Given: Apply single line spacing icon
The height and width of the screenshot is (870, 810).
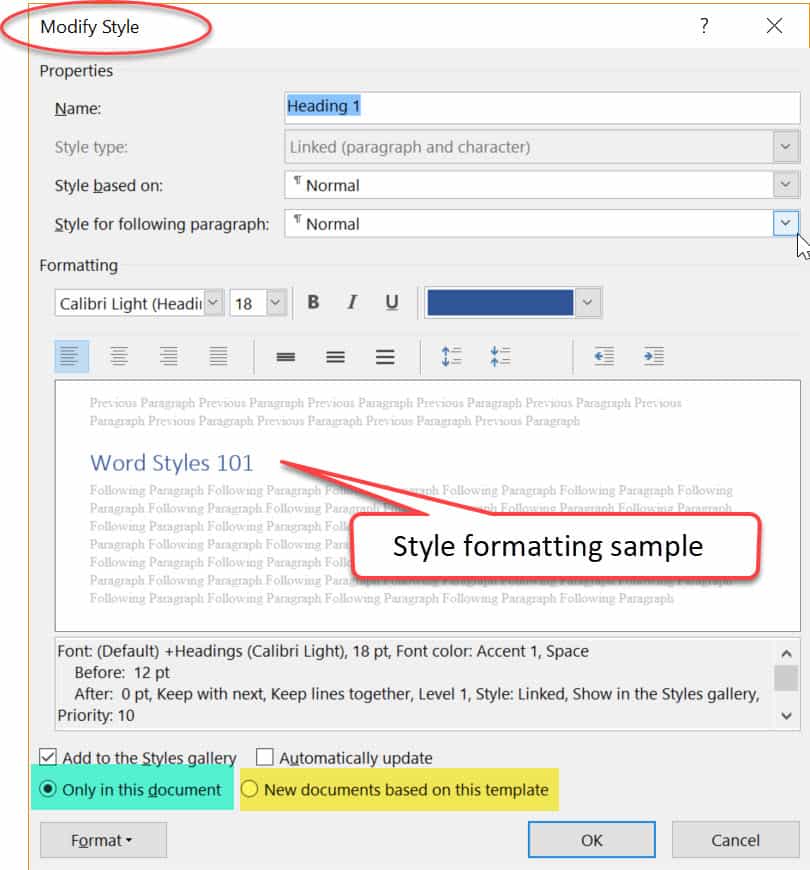Looking at the screenshot, I should point(286,356).
